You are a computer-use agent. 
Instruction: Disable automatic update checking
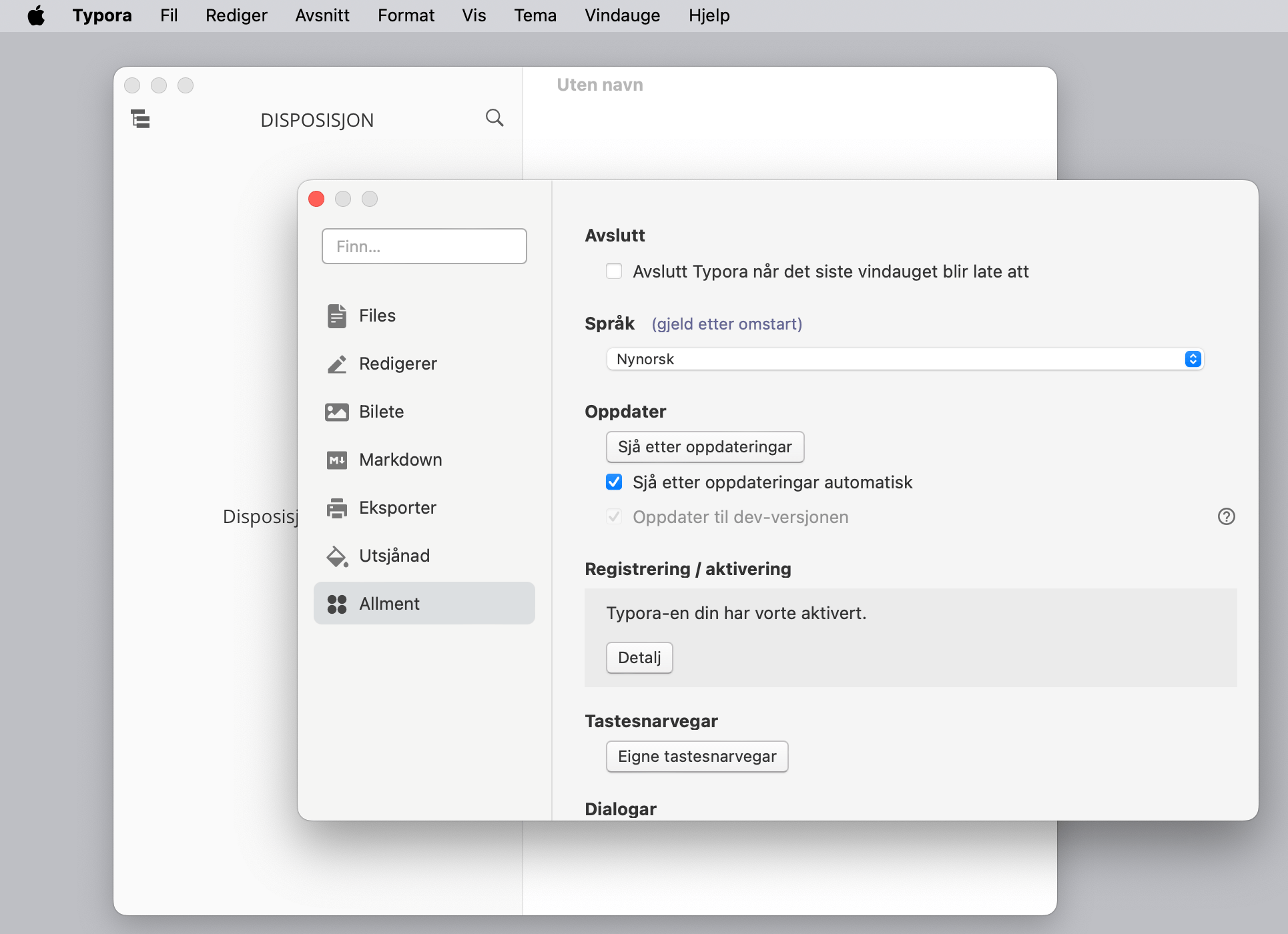614,482
